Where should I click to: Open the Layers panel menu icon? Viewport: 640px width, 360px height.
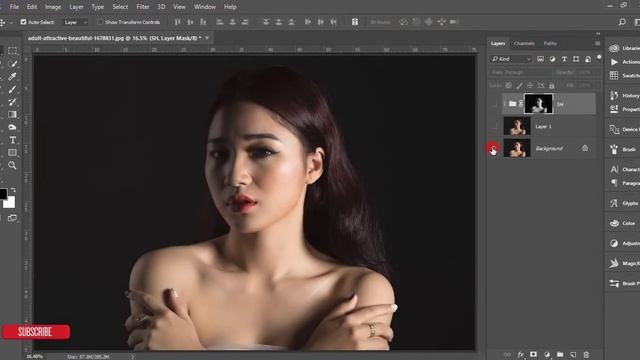[x=598, y=43]
